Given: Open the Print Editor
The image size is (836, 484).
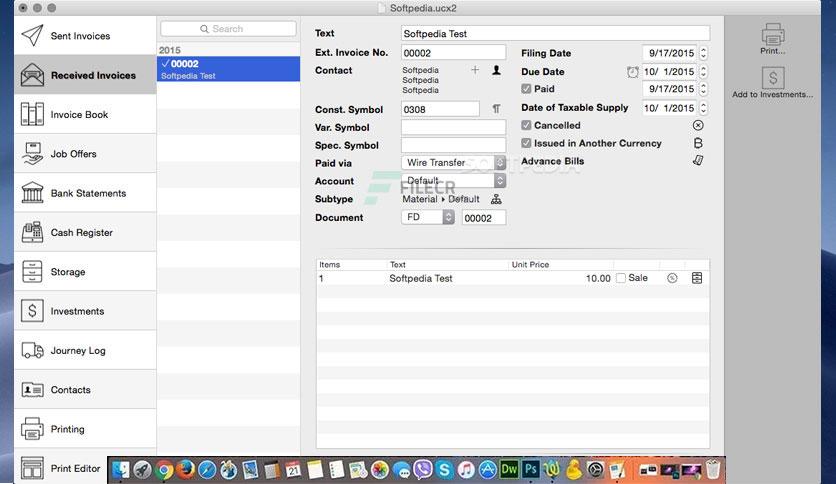Looking at the screenshot, I should point(61,468).
